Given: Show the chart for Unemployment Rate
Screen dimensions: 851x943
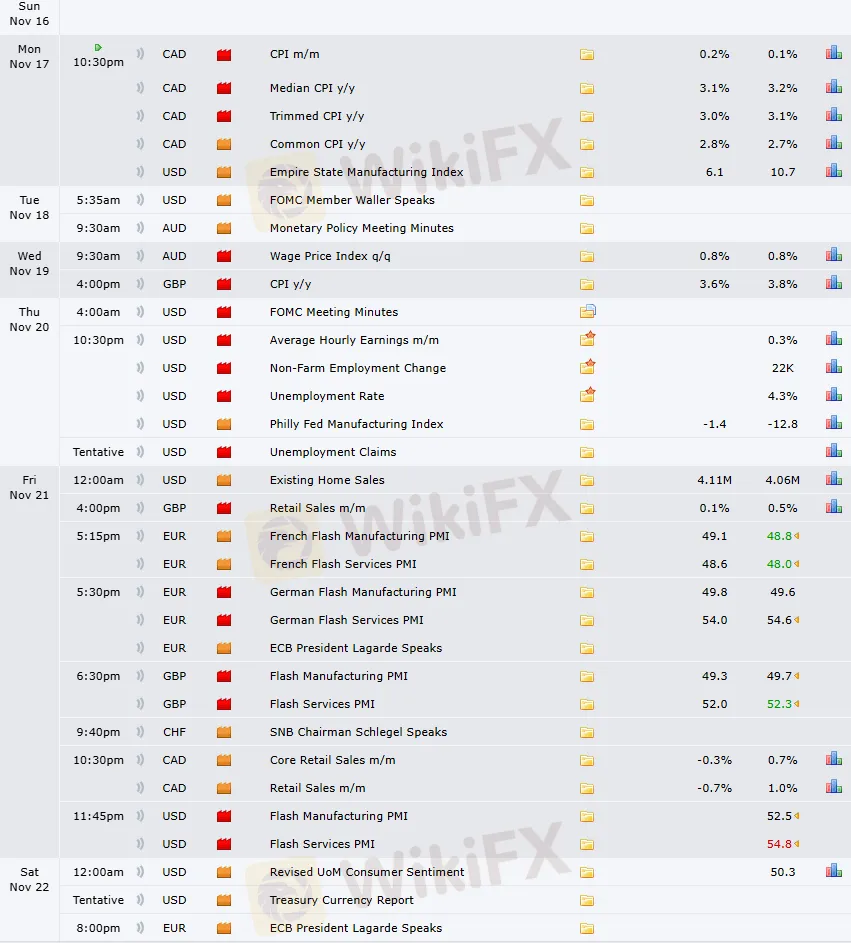Looking at the screenshot, I should click(x=833, y=395).
